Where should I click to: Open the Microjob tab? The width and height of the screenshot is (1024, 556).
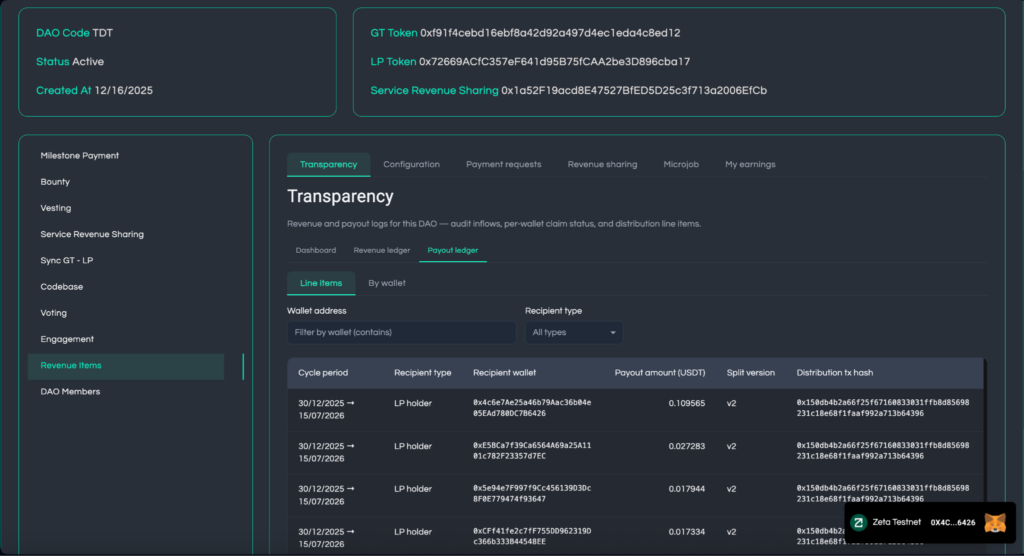pyautogui.click(x=681, y=165)
